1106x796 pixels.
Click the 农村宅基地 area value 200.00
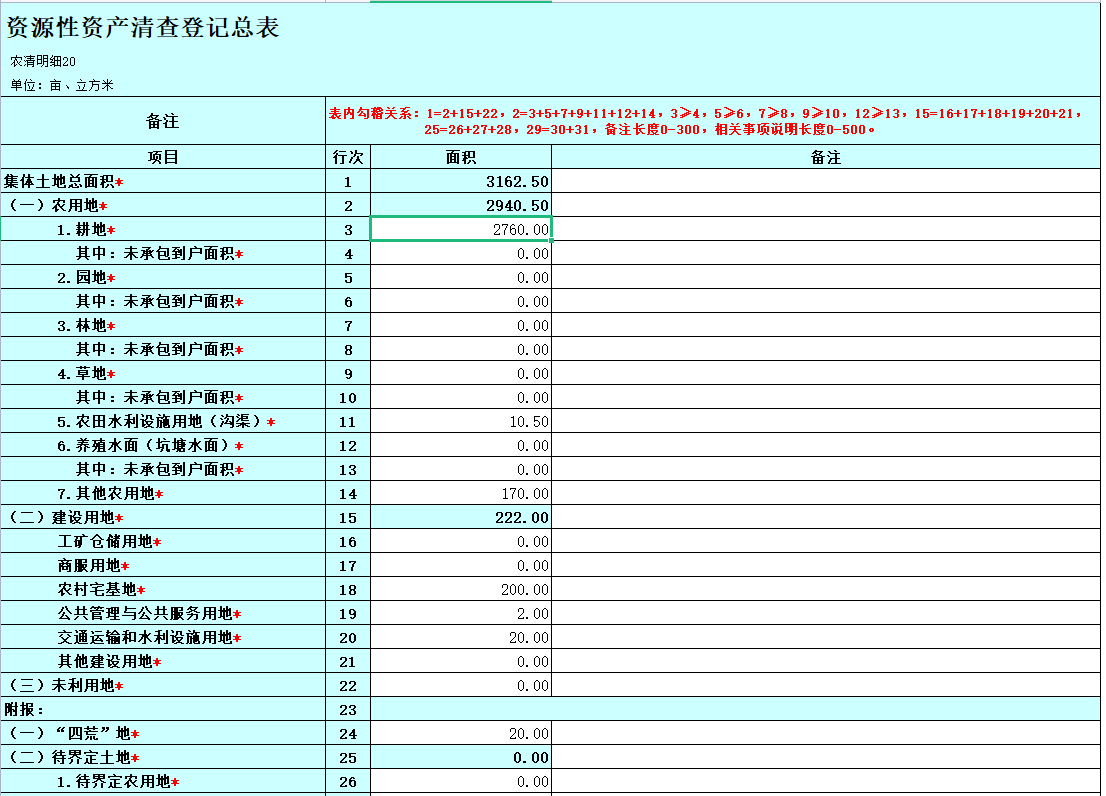(x=525, y=589)
